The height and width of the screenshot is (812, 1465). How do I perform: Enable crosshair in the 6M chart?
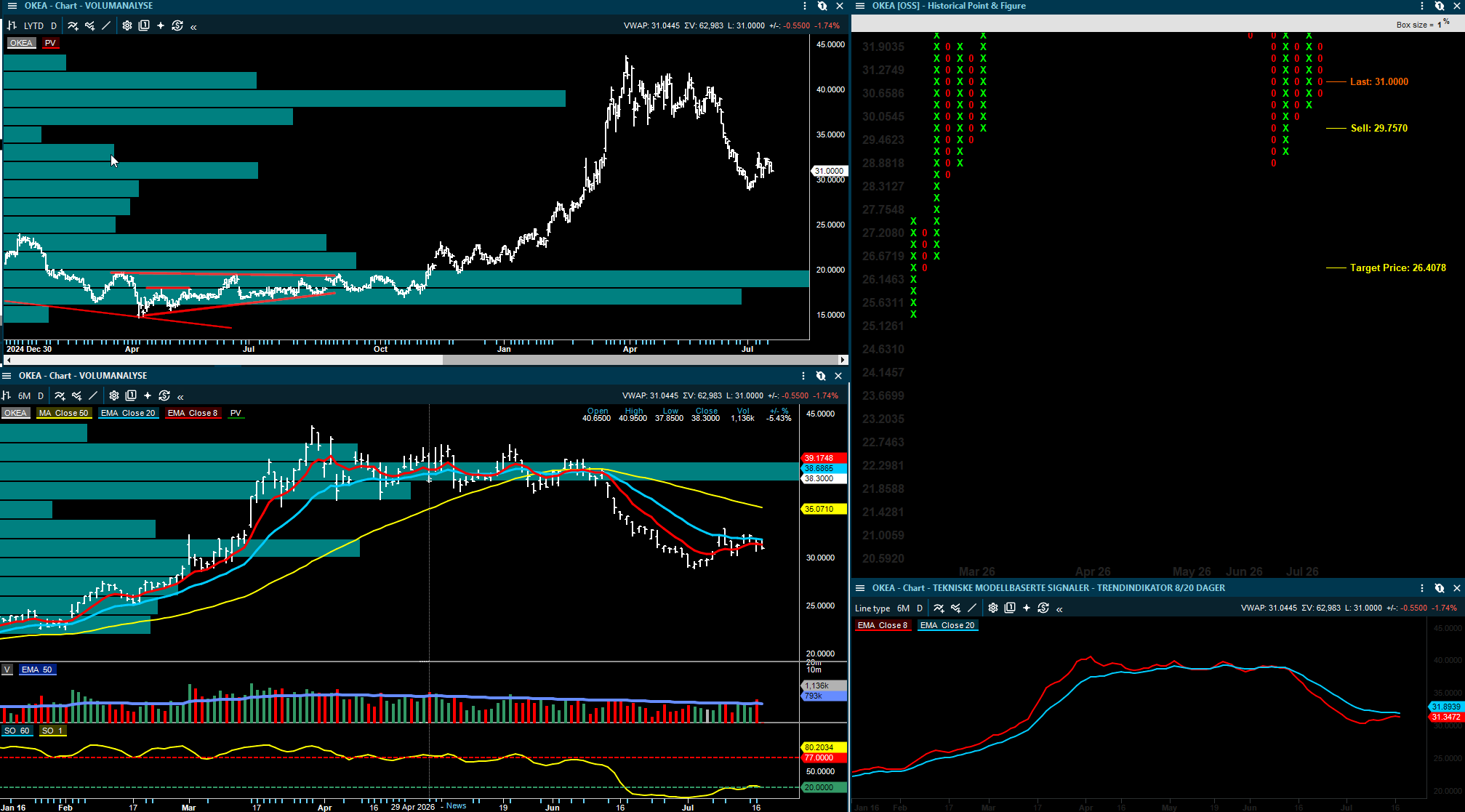coord(148,395)
